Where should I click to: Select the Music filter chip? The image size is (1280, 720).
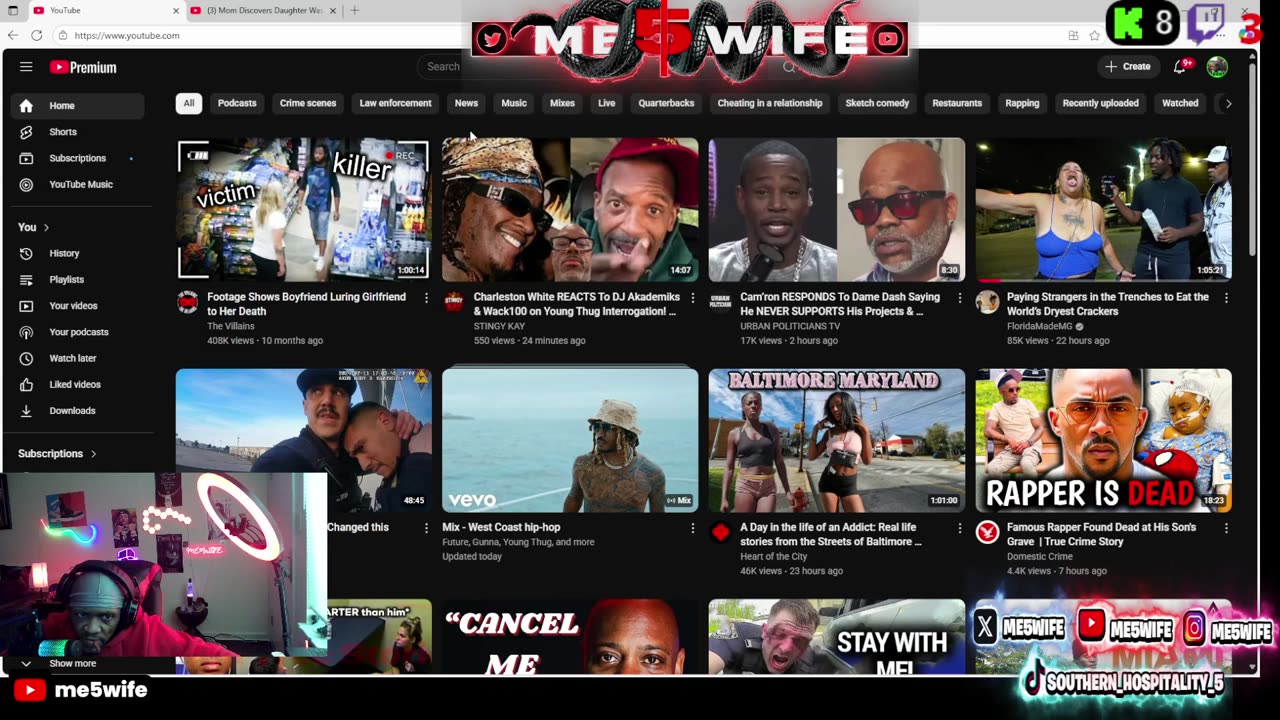[x=514, y=103]
